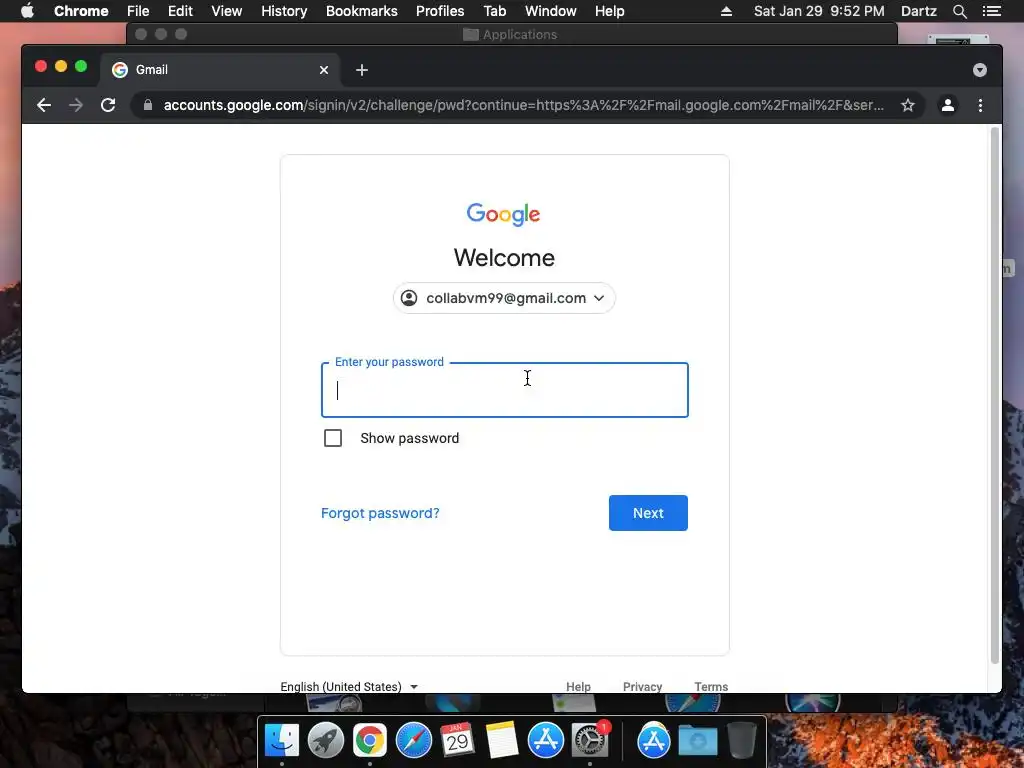Open System Preferences with badge in Dock
The height and width of the screenshot is (768, 1024).
click(x=590, y=741)
